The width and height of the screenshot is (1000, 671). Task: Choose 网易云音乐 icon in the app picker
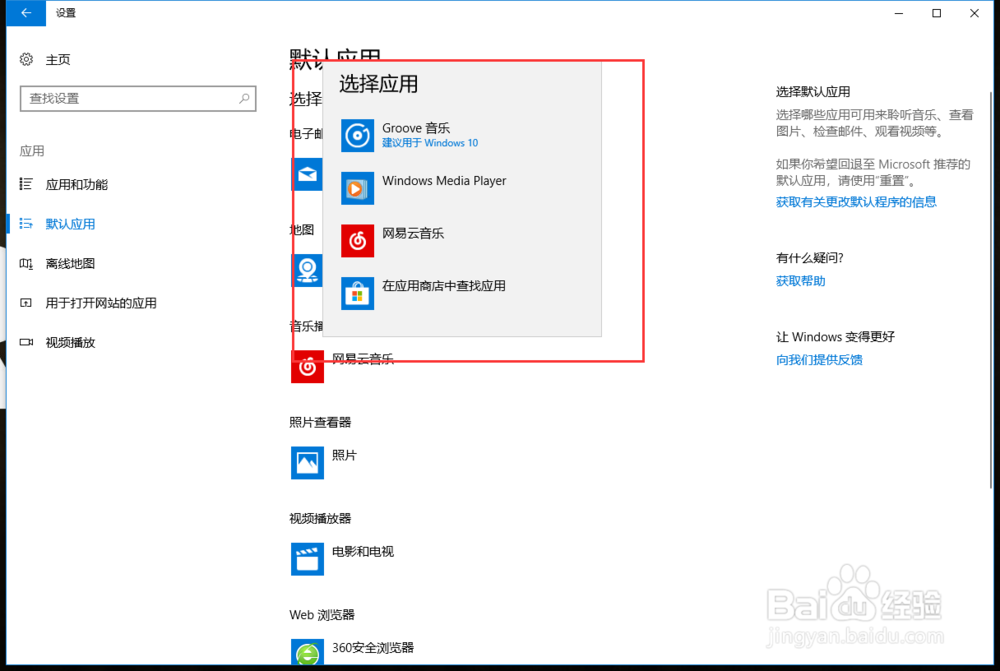[x=357, y=240]
